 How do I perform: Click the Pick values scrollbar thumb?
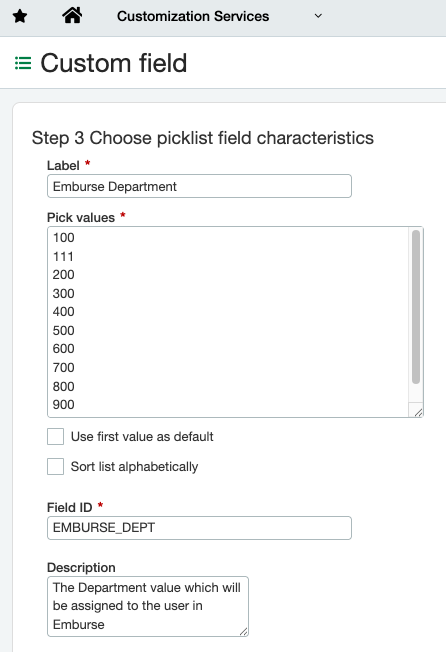point(416,307)
